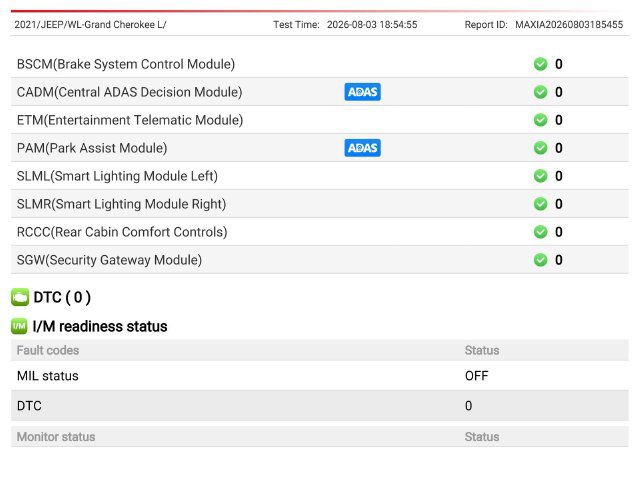The image size is (640, 480).
Task: Click the ADAS badge on PAM row
Action: tap(362, 148)
